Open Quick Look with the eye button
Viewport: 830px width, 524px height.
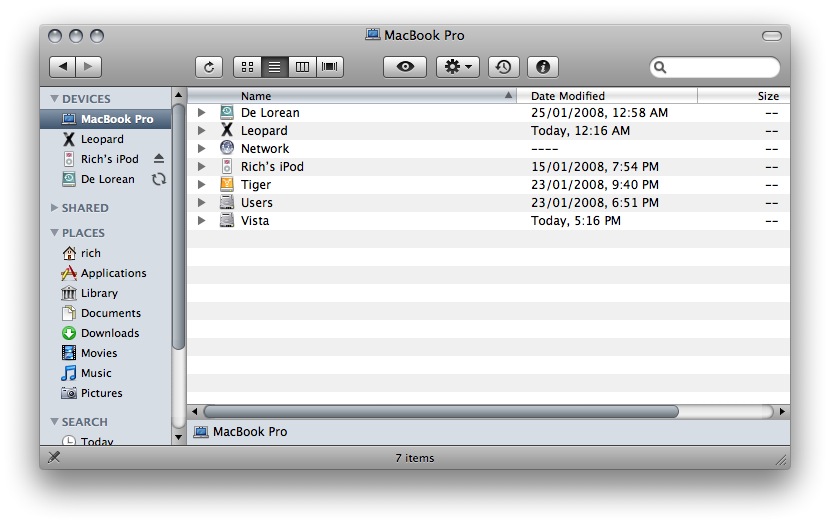pos(405,67)
